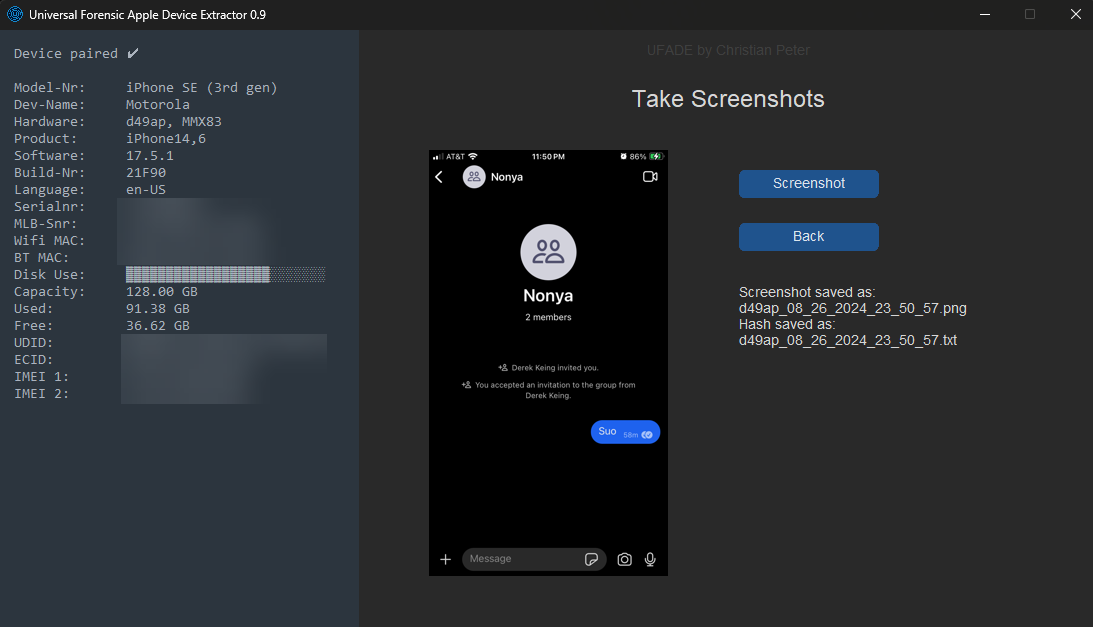Image resolution: width=1093 pixels, height=627 pixels.
Task: Click the saved hash .txt filename
Action: (x=847, y=340)
